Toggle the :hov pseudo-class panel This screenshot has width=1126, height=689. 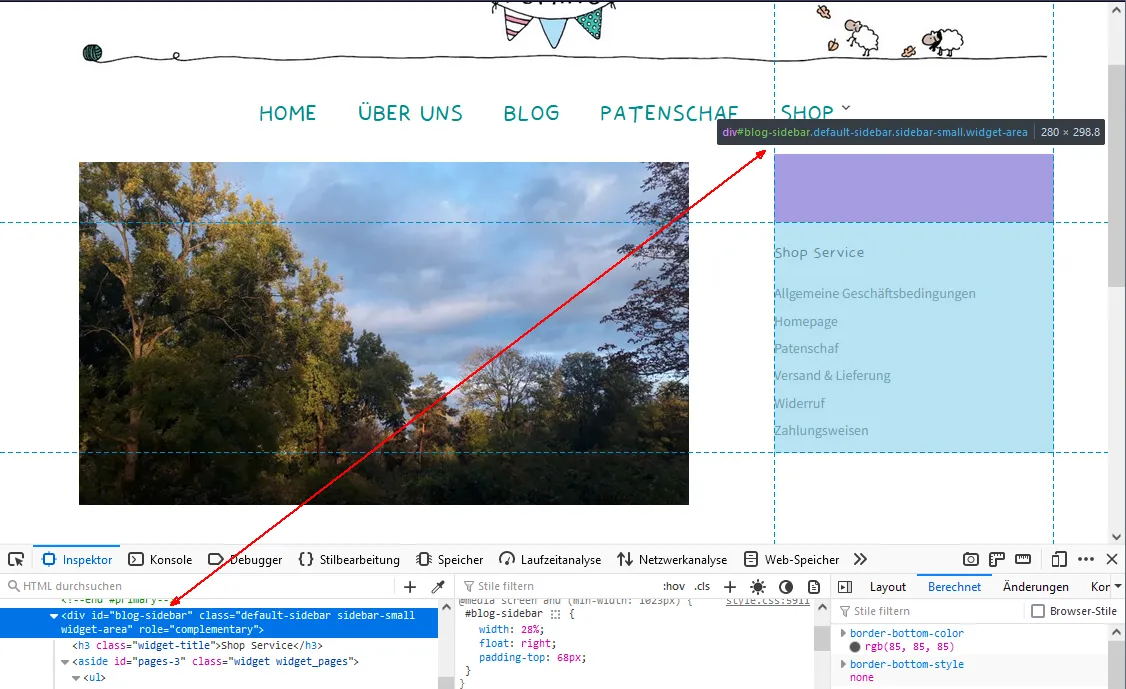(674, 586)
